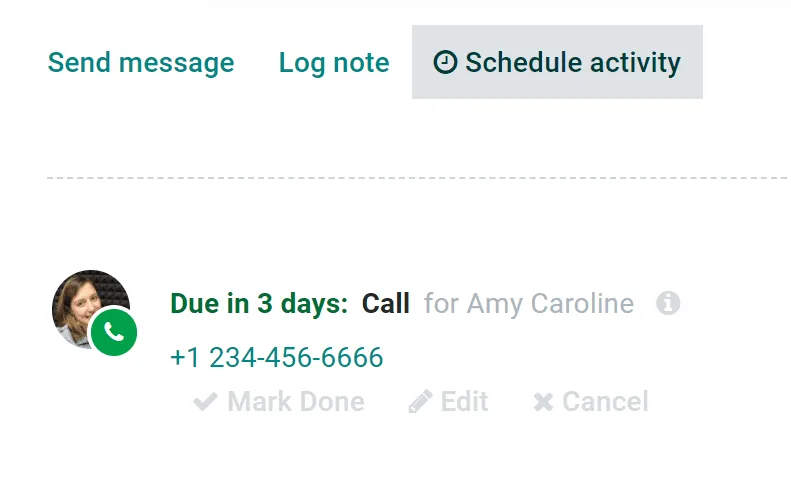Click the Due in 3 days label

(259, 304)
